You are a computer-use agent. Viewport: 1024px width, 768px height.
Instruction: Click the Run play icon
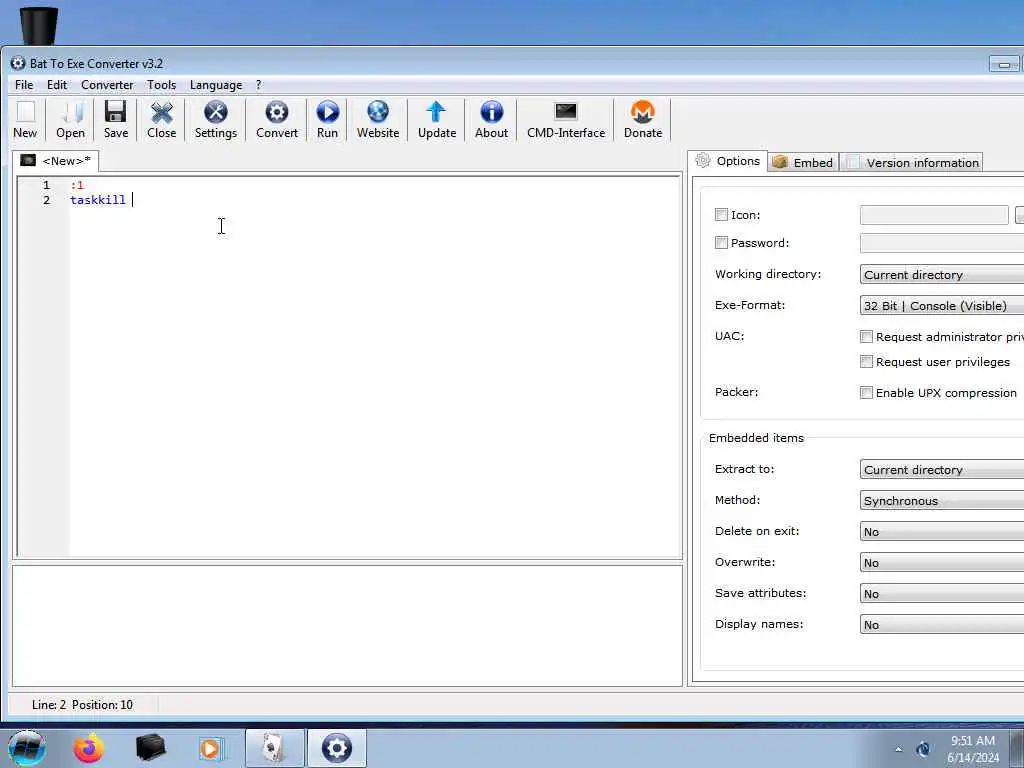(327, 112)
